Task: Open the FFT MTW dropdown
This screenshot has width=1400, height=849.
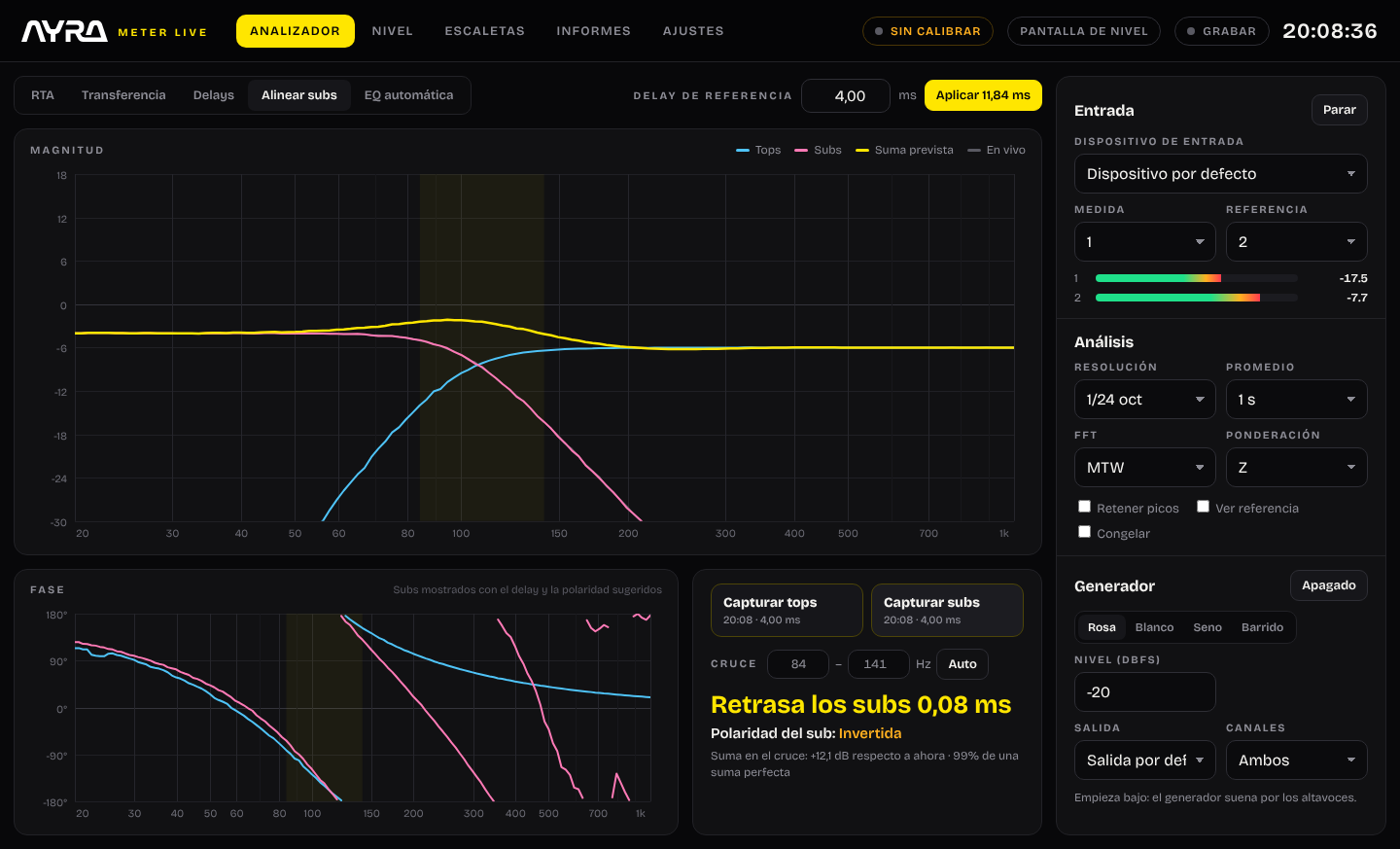Action: point(1145,468)
